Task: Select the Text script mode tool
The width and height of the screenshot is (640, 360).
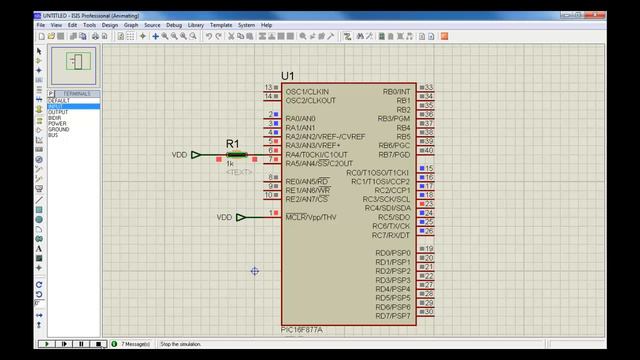Action: (39, 90)
